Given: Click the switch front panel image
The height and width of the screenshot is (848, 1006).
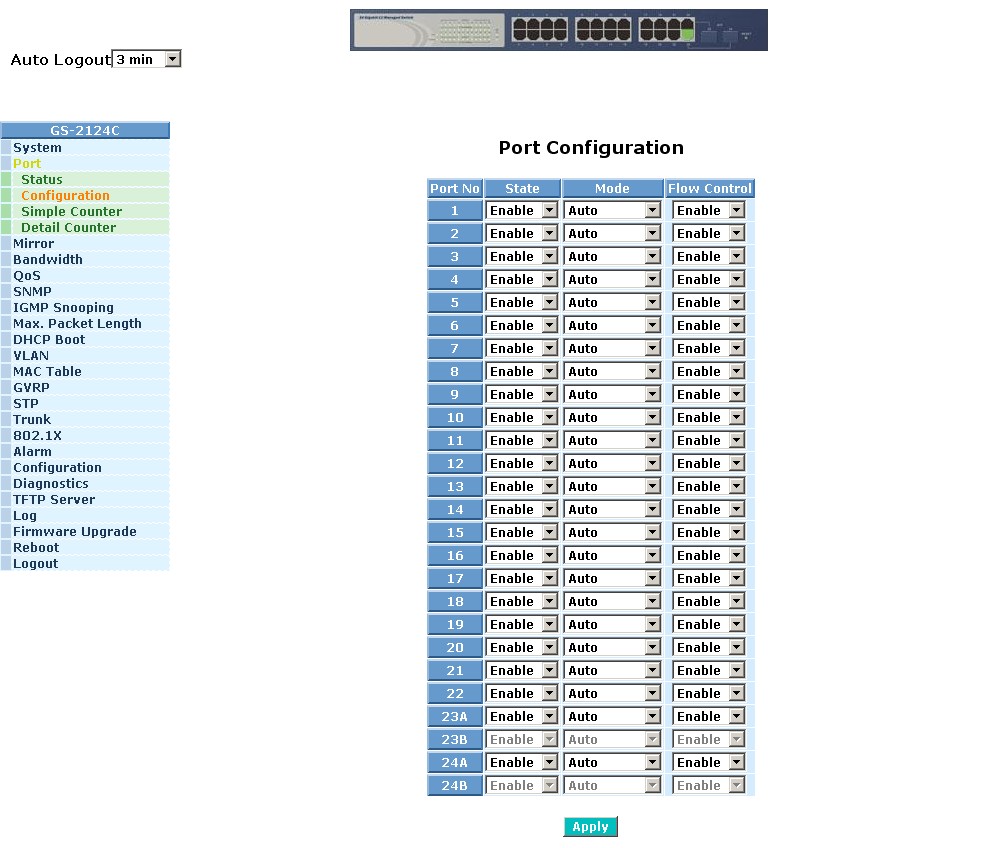Looking at the screenshot, I should click(x=558, y=30).
